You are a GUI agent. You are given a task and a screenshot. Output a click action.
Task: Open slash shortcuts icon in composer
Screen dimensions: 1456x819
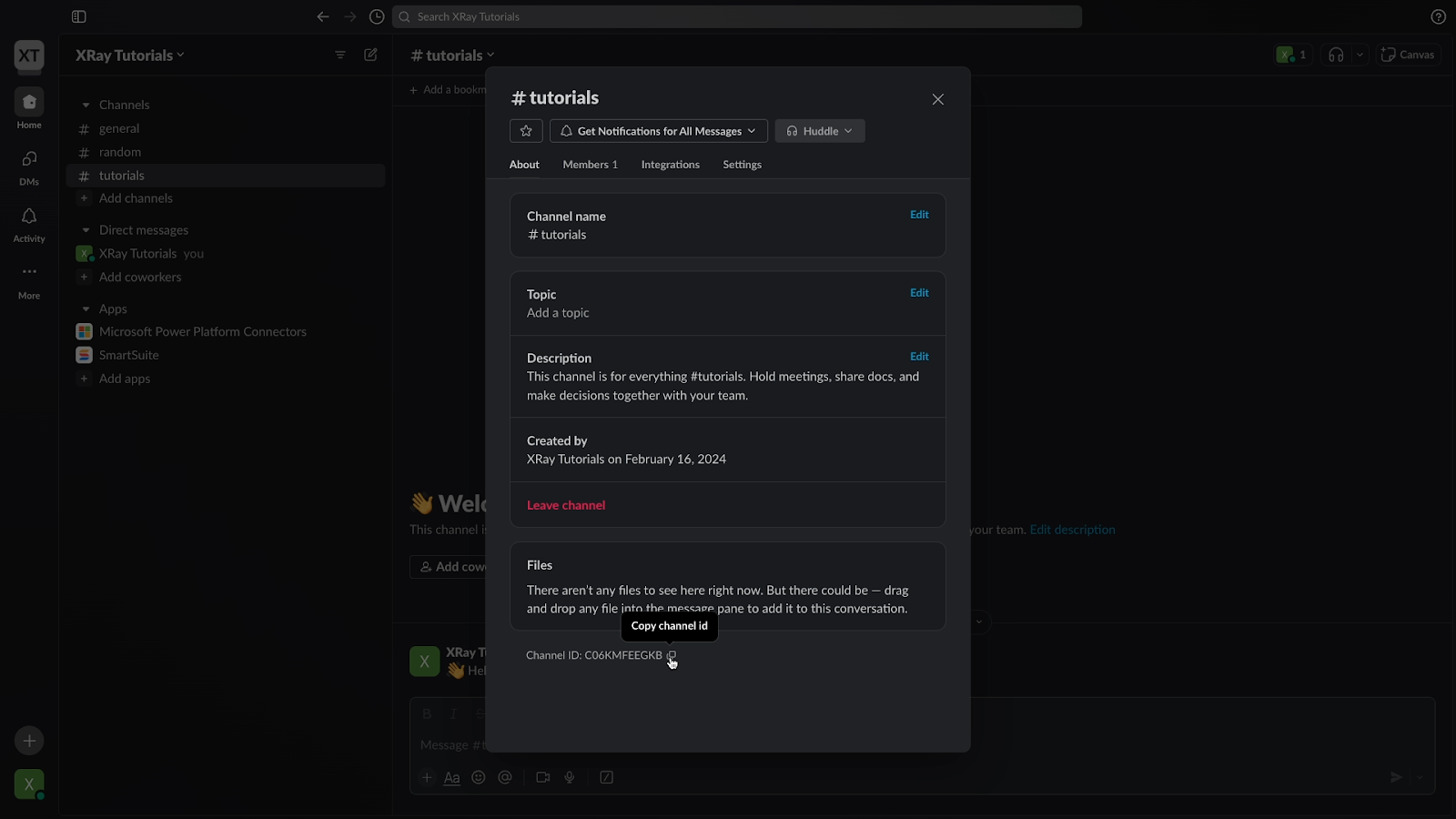607,777
